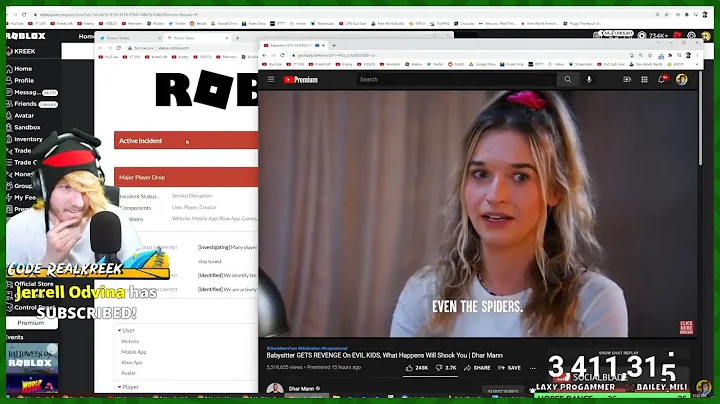
Task: Click the Dhar Mann channel avatar
Action: point(275,389)
